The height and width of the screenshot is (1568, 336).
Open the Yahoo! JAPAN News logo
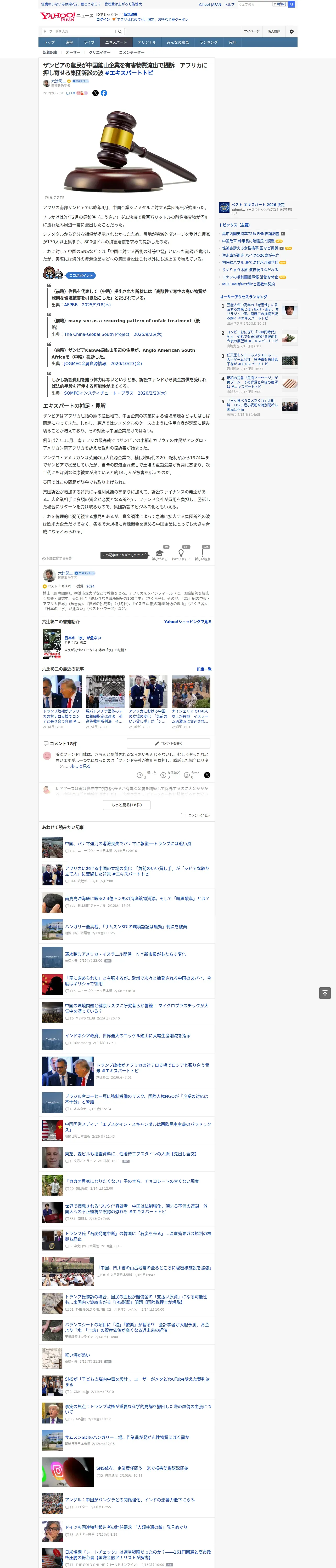[x=66, y=16]
